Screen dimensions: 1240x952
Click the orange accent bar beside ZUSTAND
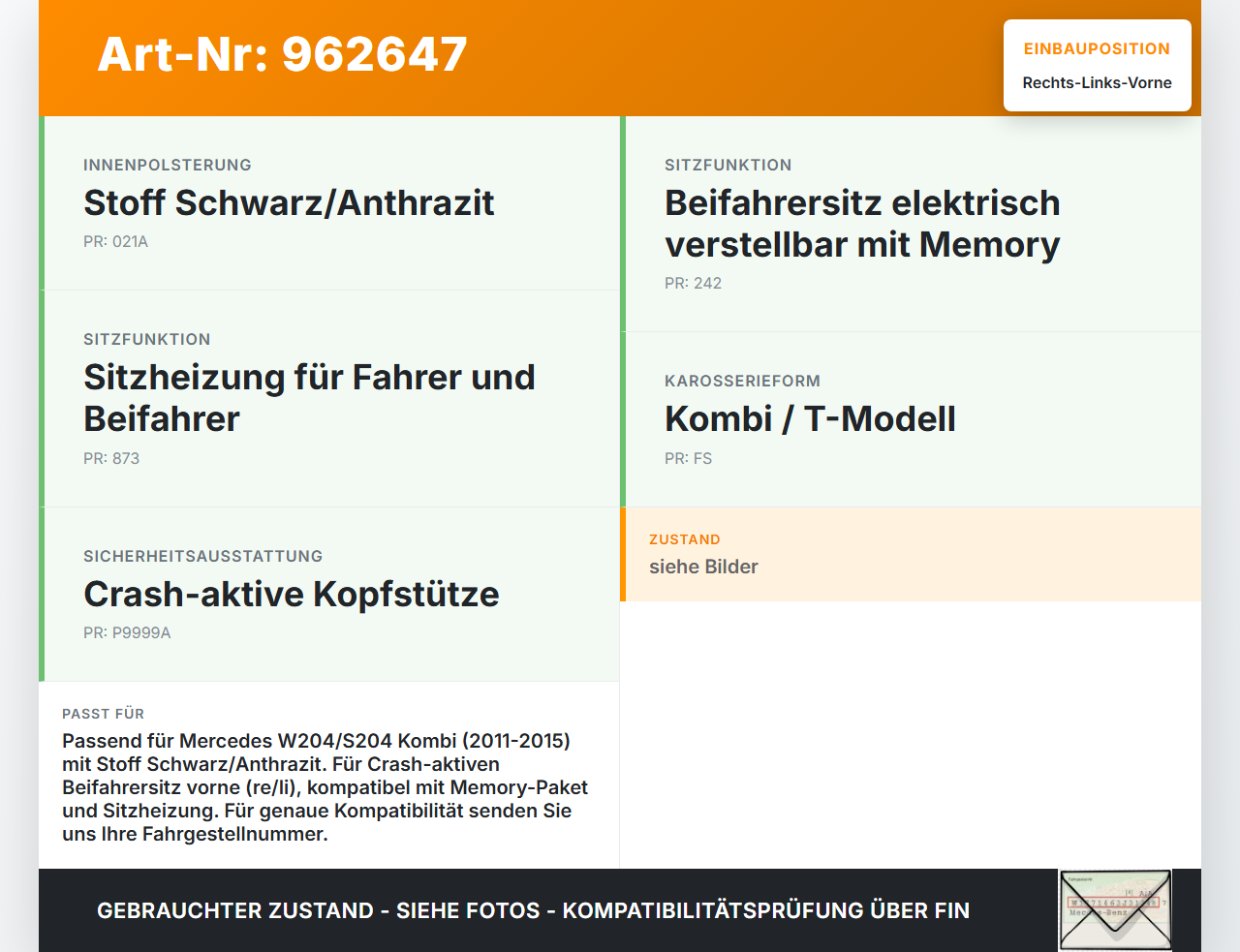624,554
